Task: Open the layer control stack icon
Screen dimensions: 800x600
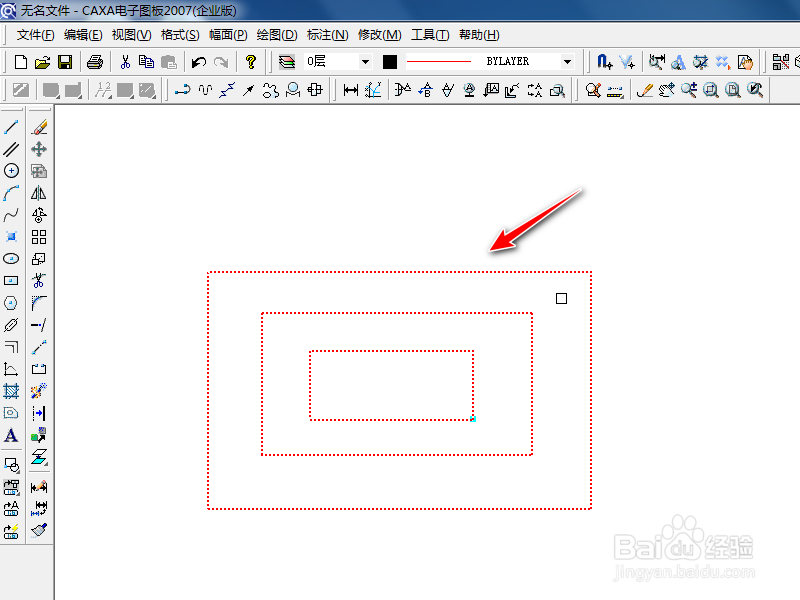Action: [287, 62]
